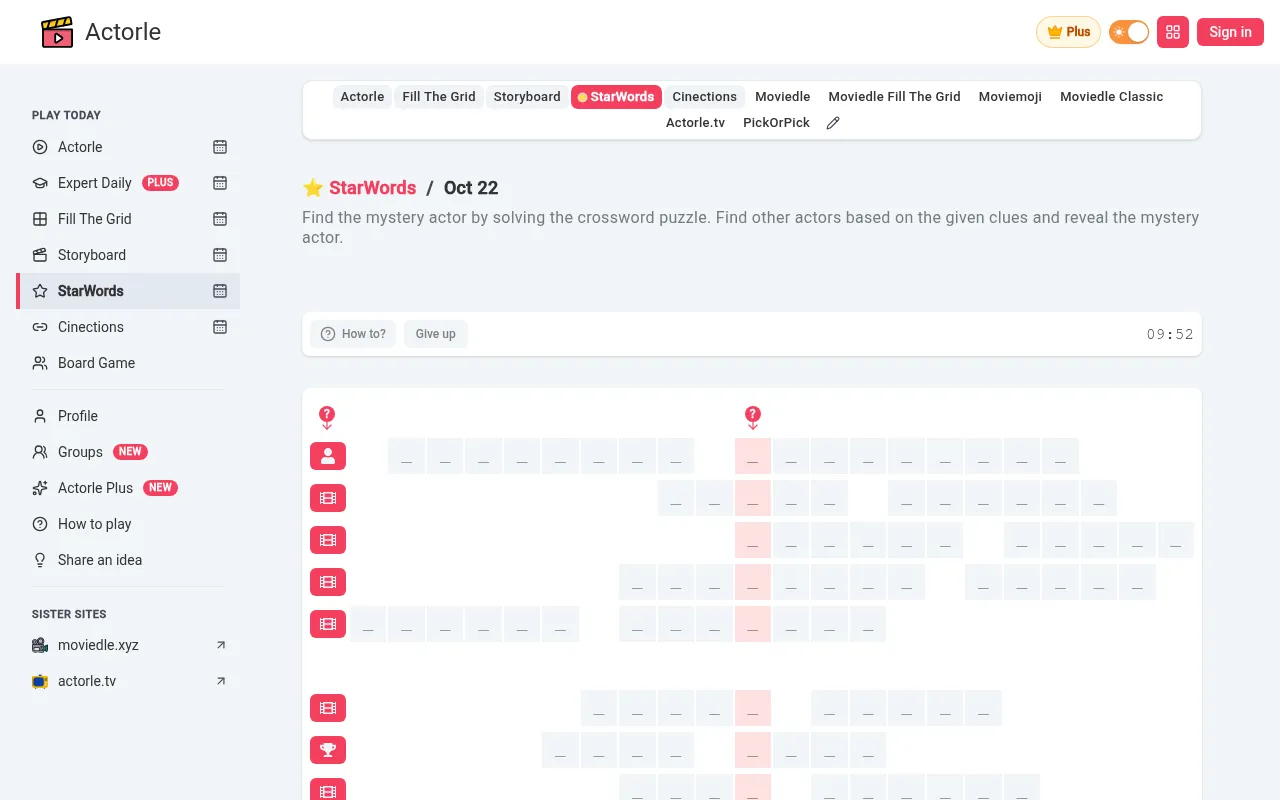Open the Moviedle Classic tab

(x=1111, y=97)
